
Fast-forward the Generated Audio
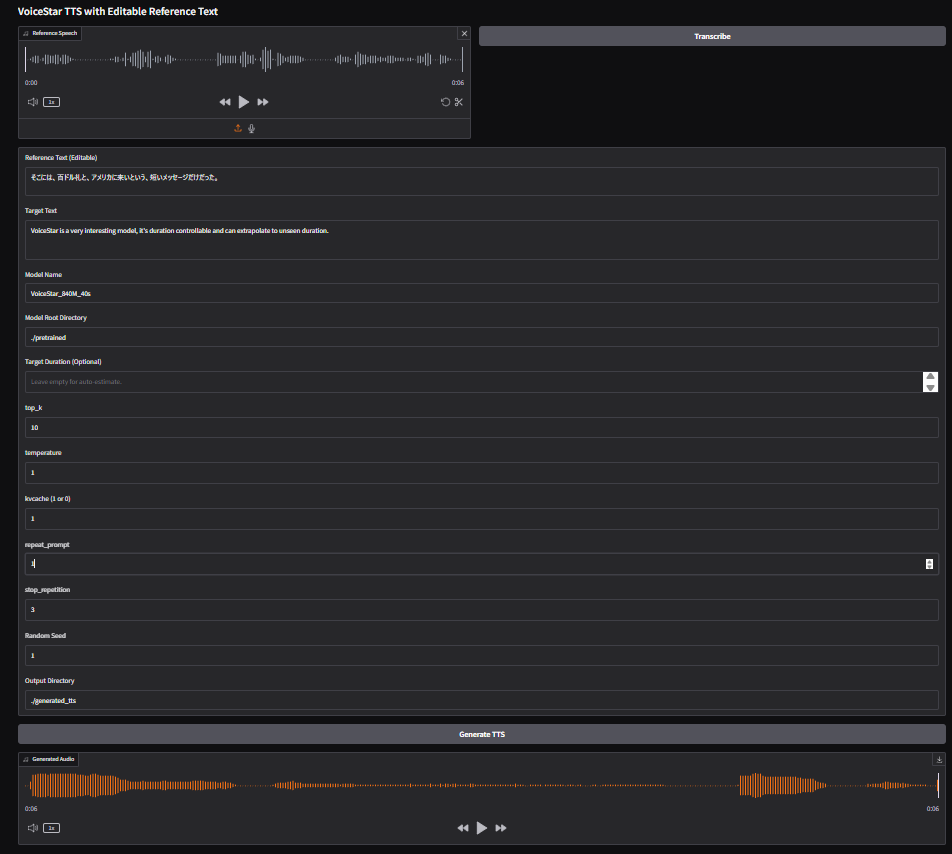click(501, 828)
